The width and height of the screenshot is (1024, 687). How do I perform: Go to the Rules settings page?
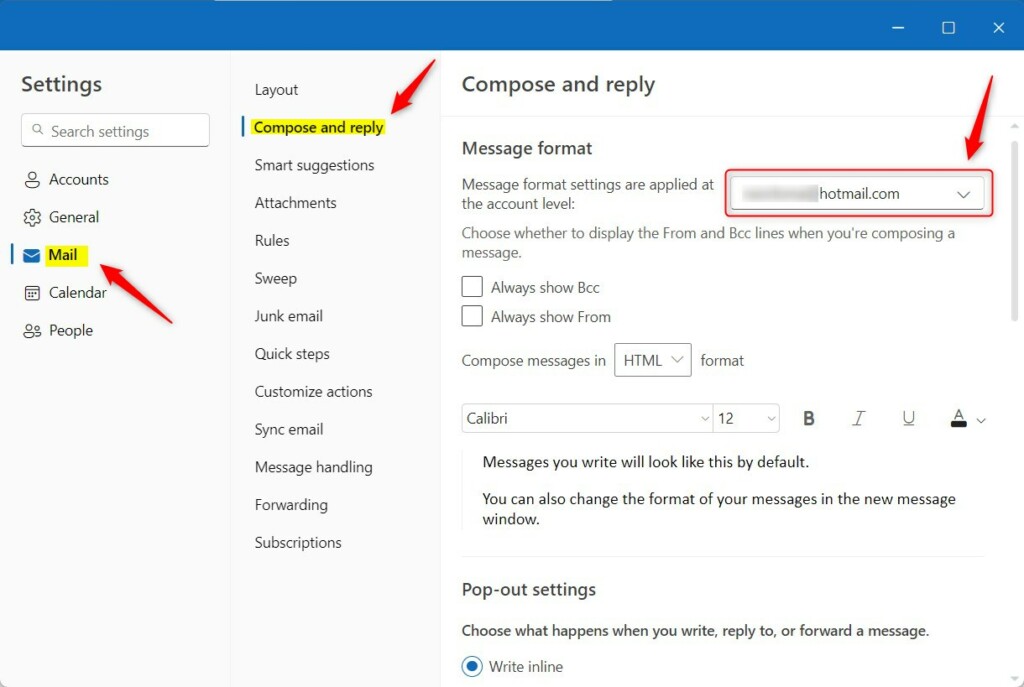(x=271, y=240)
